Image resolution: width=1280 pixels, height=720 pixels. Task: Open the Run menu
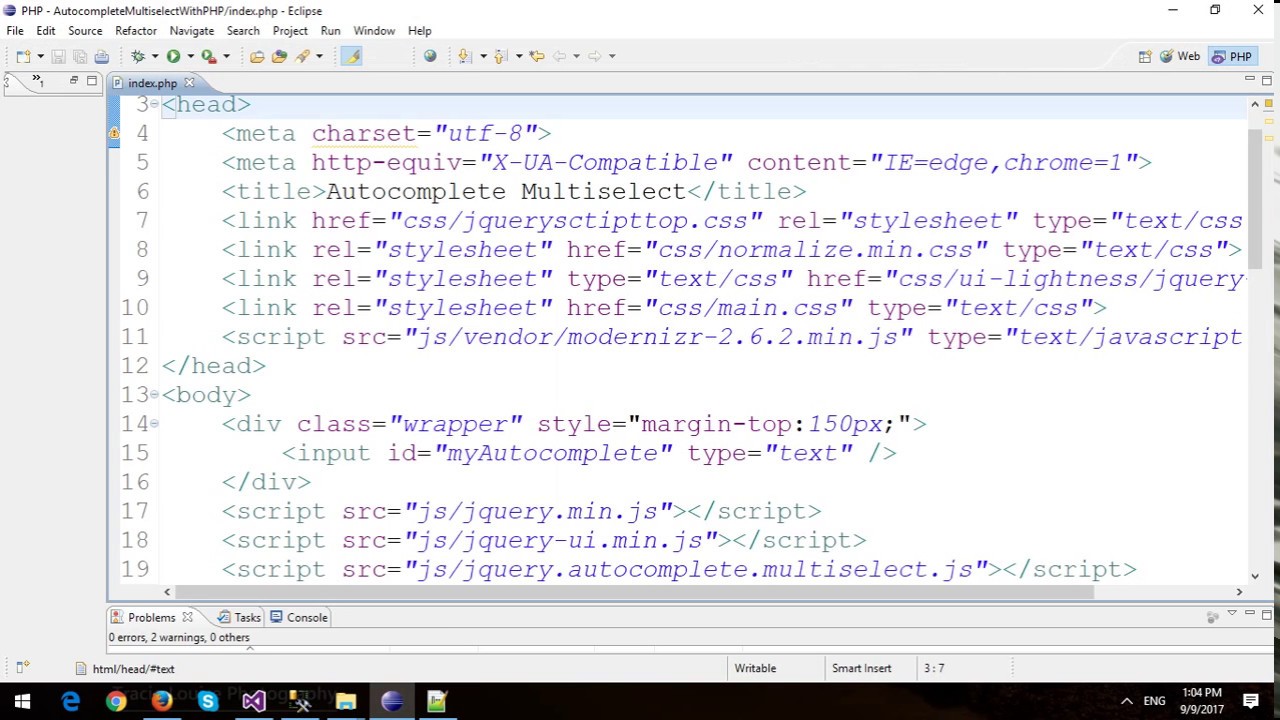click(331, 31)
